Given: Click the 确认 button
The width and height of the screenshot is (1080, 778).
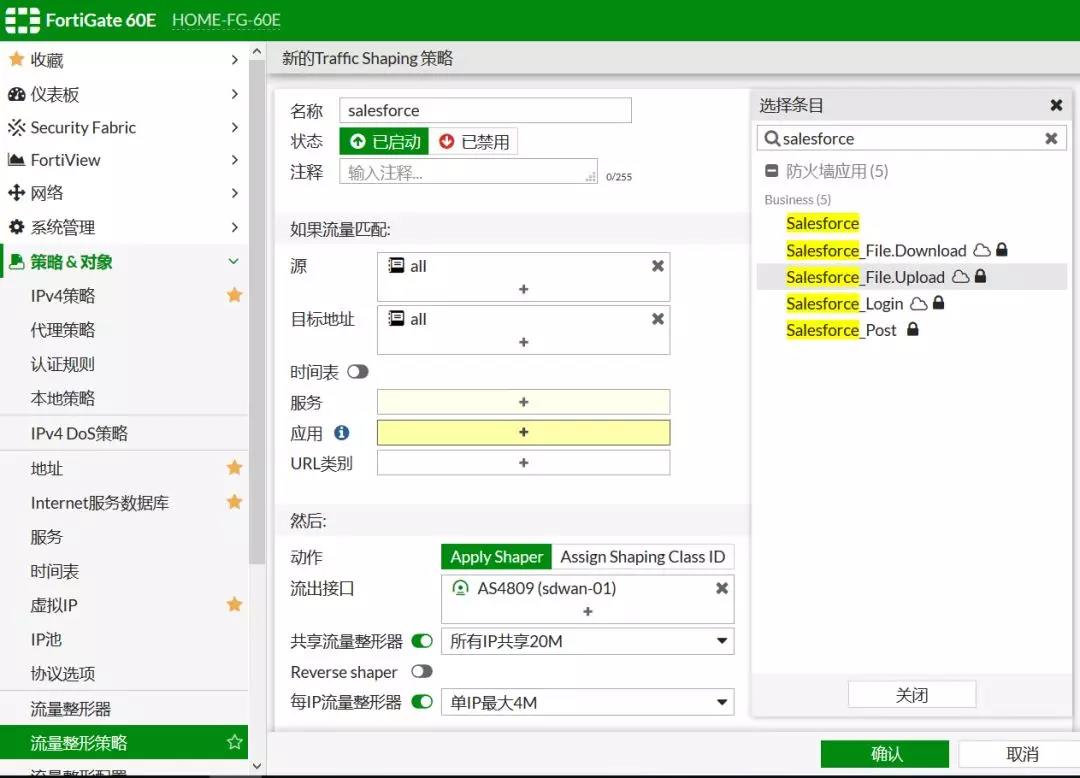Looking at the screenshot, I should point(885,754).
